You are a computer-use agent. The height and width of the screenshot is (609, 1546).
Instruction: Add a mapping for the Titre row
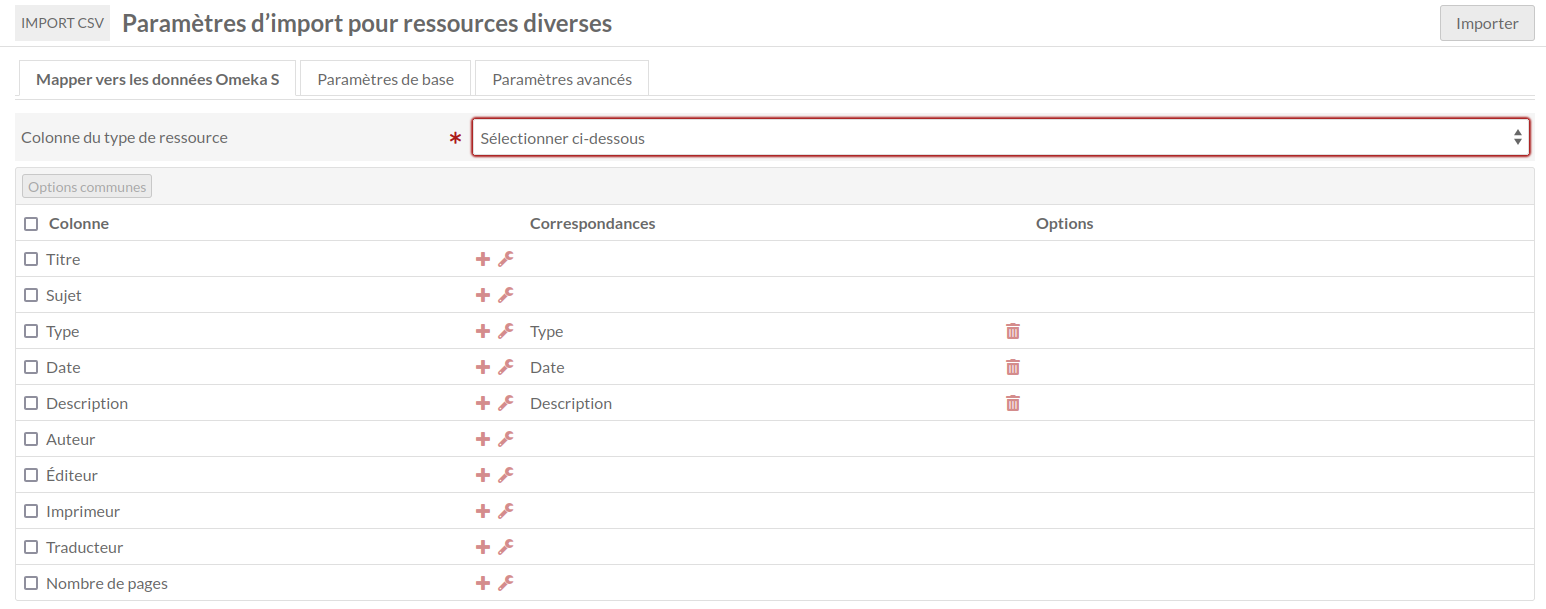point(482,259)
